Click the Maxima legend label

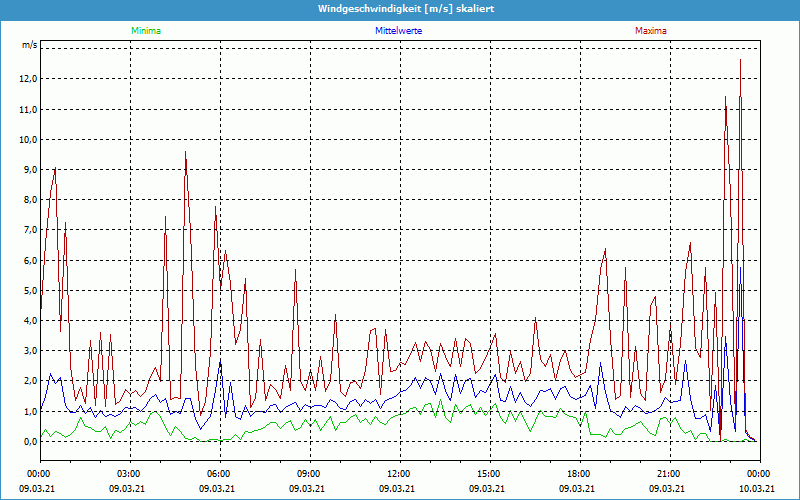click(651, 31)
